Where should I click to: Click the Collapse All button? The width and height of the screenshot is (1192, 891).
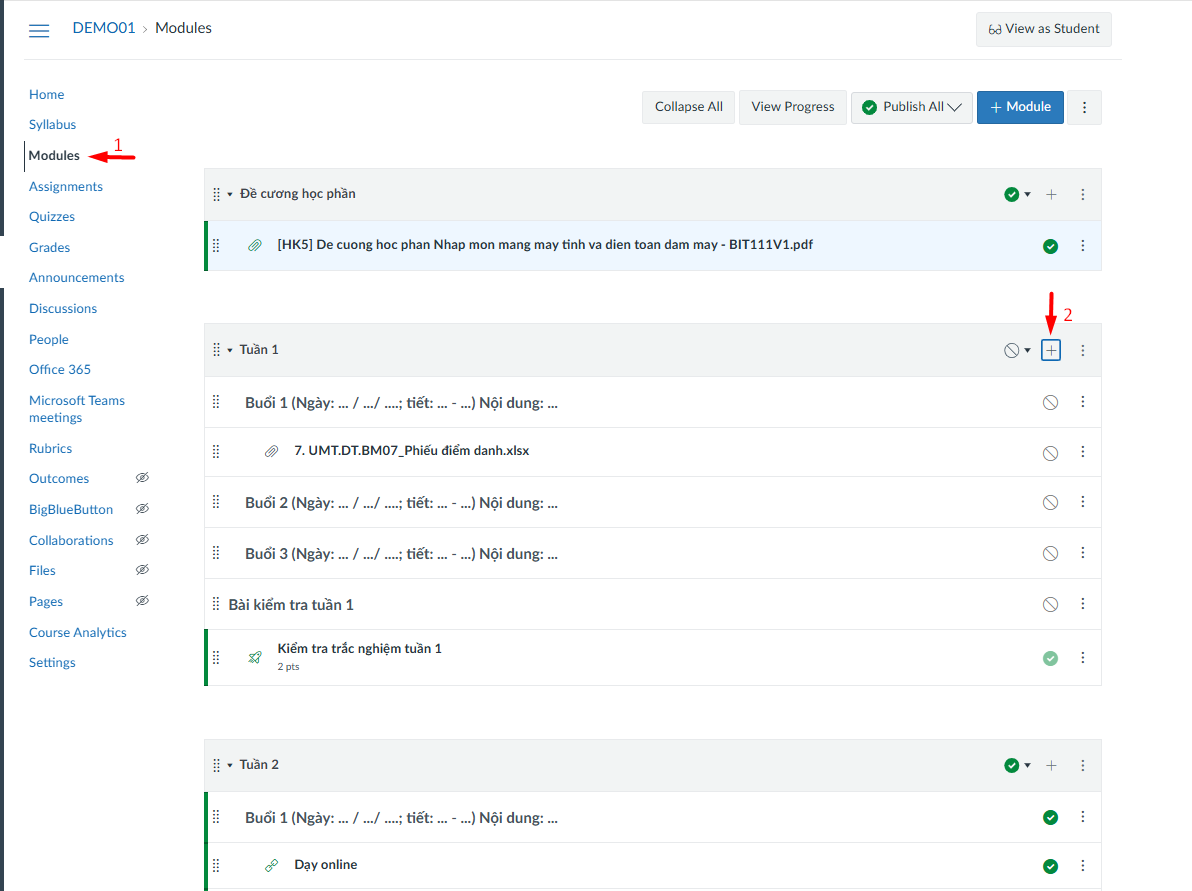coord(688,107)
